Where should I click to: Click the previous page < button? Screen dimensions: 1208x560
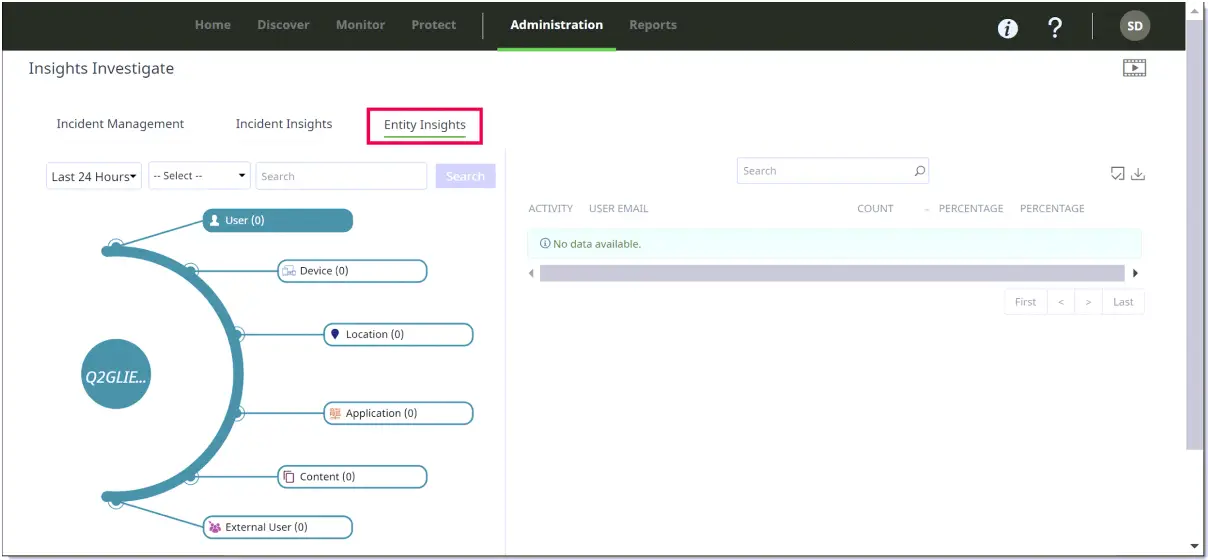[1060, 302]
